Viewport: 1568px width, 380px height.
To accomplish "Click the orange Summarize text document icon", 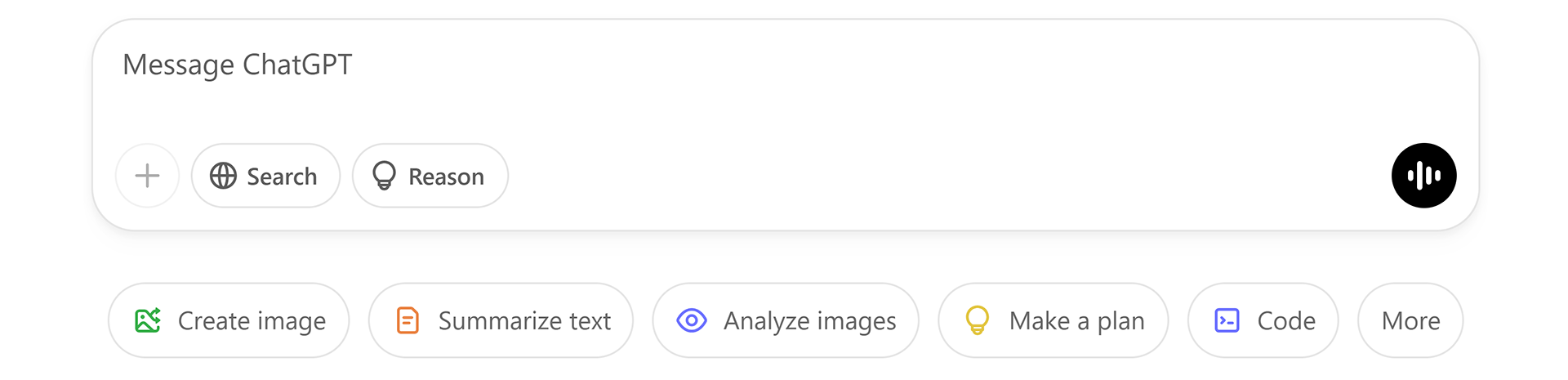I will [408, 320].
